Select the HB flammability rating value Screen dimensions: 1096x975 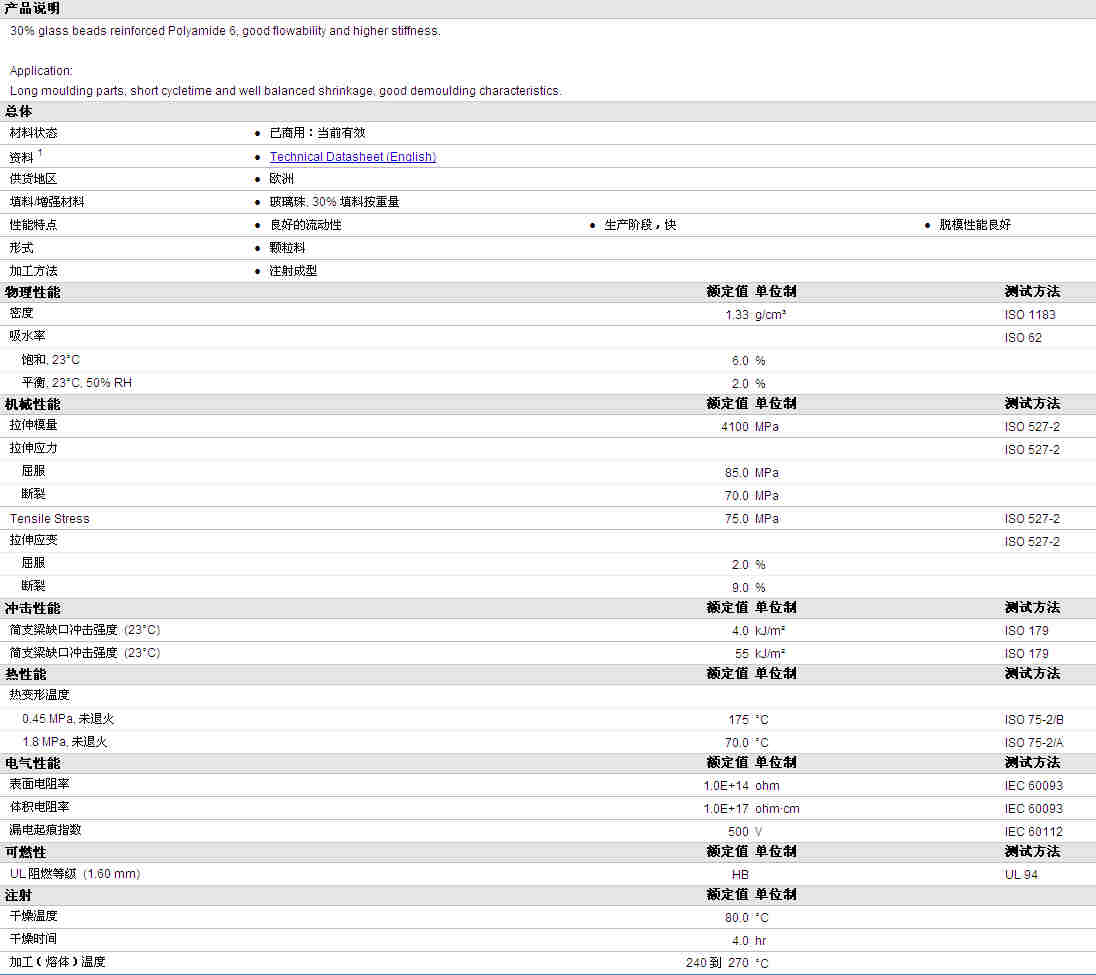click(740, 875)
